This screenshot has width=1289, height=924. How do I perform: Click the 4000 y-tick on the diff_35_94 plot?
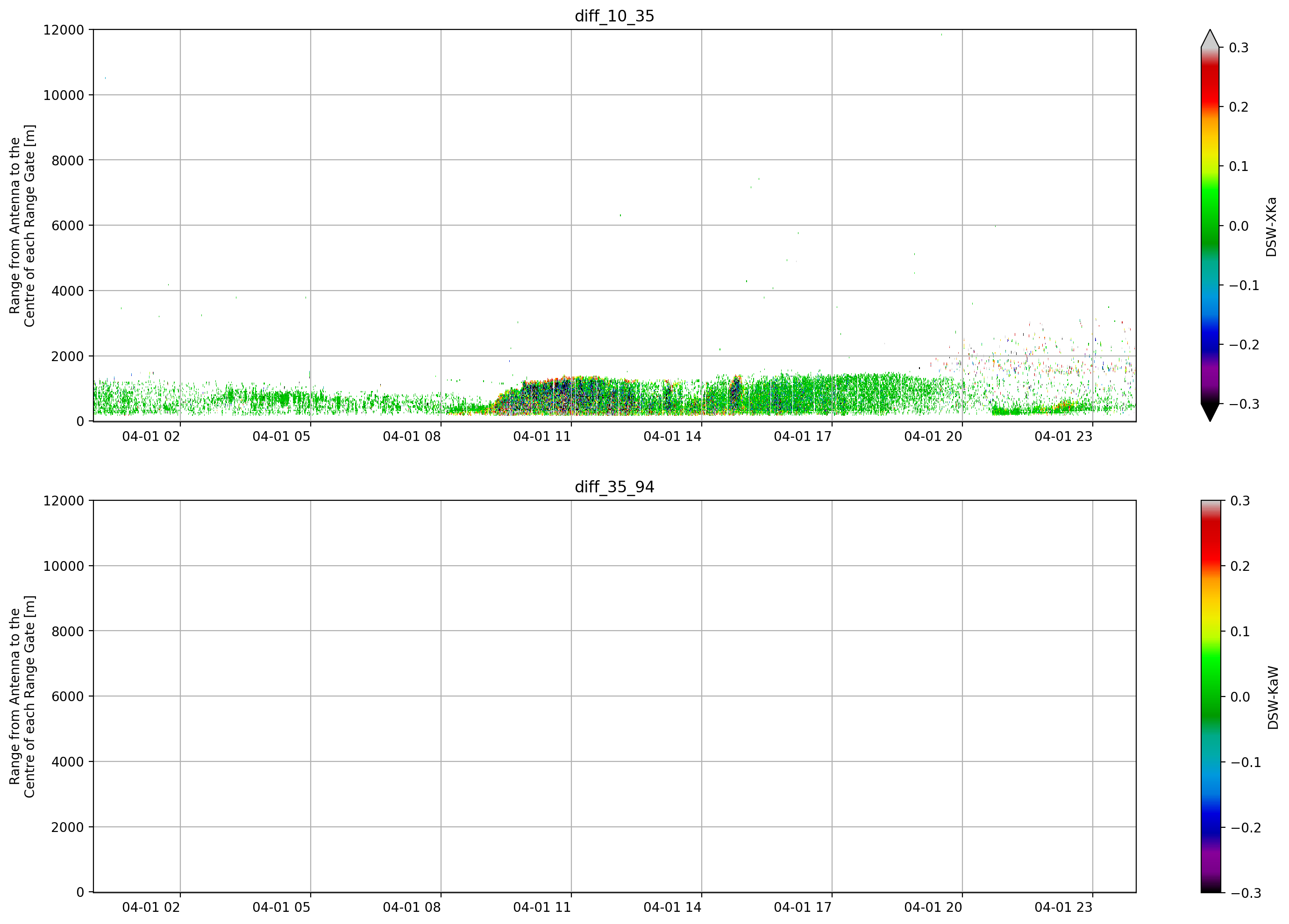(68, 762)
